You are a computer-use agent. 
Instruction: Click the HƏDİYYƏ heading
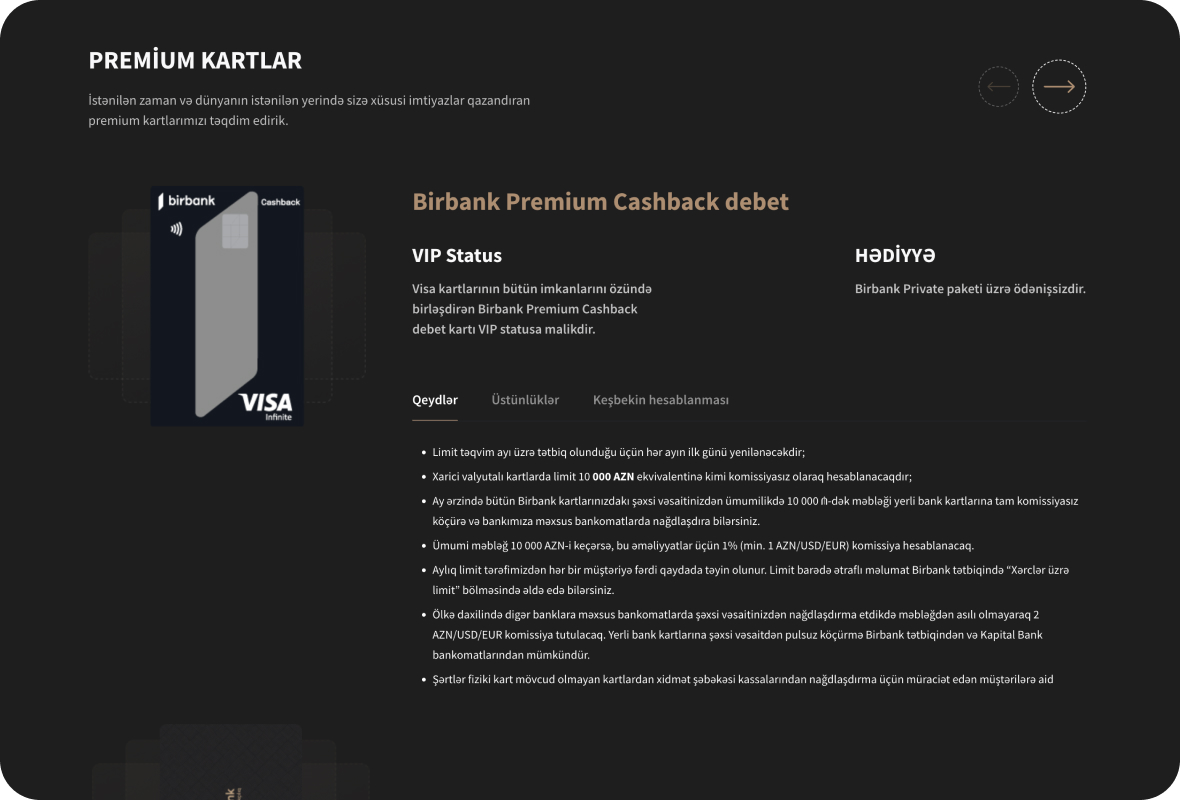895,255
